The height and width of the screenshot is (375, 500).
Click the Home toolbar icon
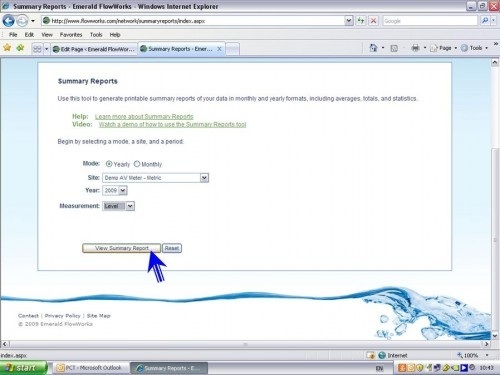(x=373, y=48)
